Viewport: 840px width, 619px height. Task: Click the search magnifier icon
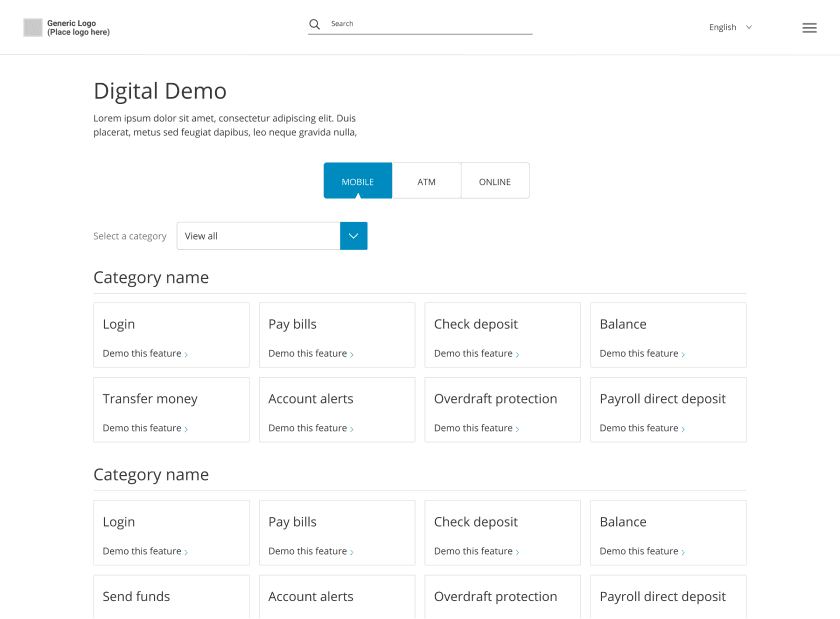pos(314,24)
